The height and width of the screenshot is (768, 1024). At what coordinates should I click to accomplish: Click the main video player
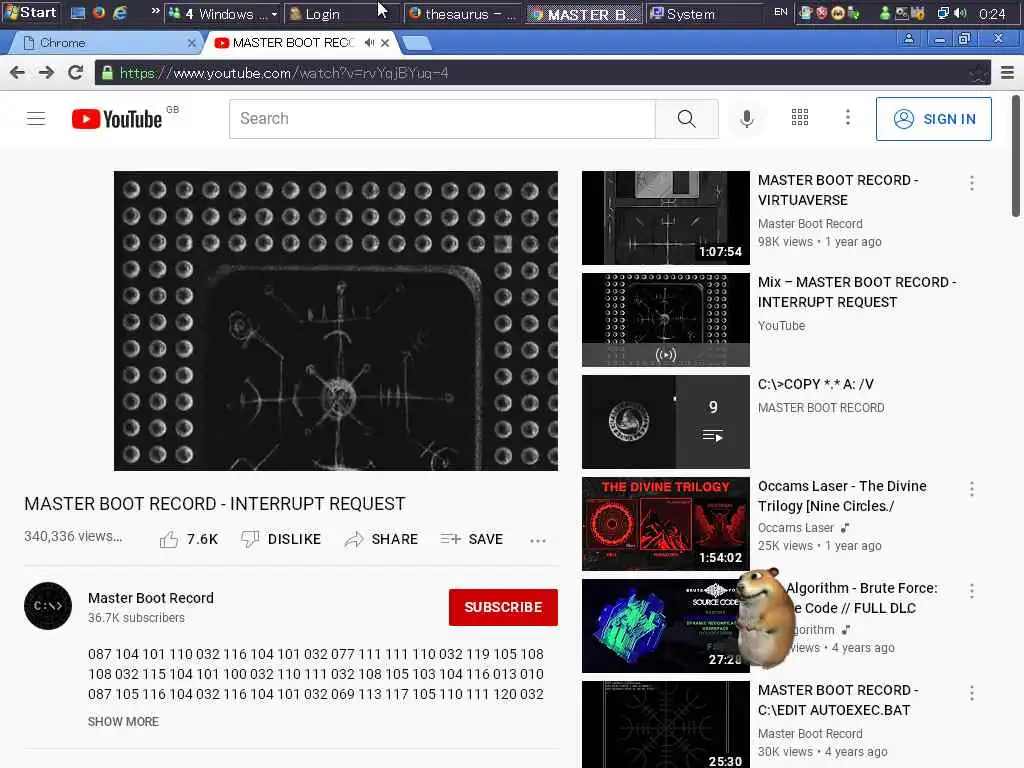[x=336, y=321]
